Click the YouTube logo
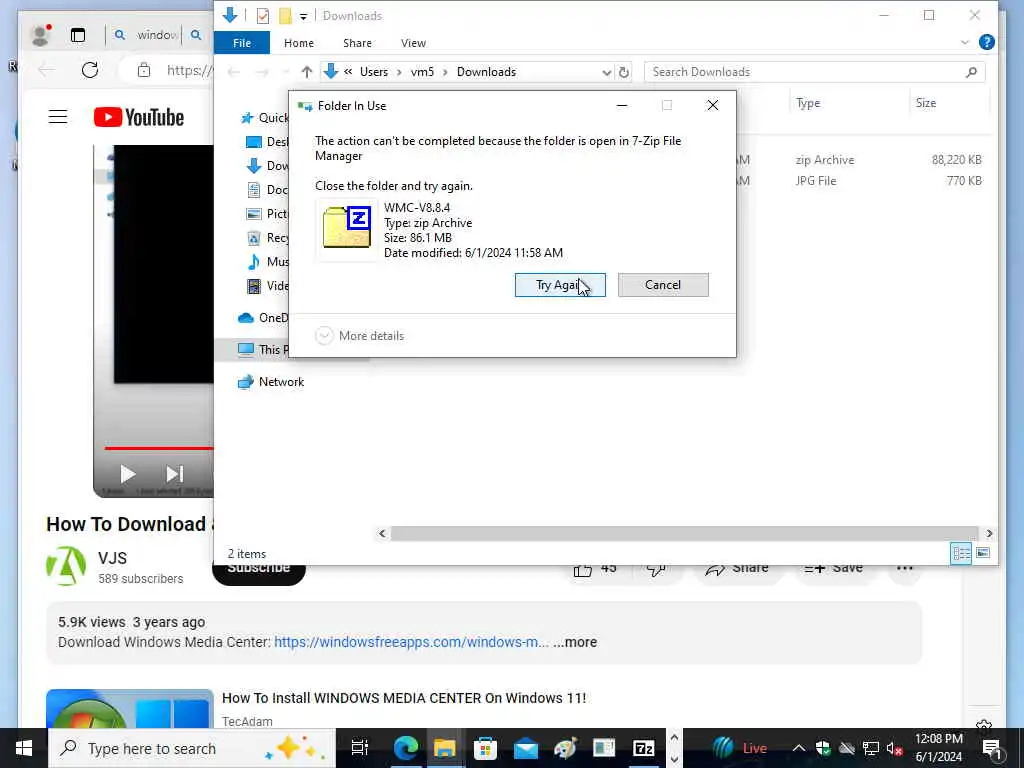The height and width of the screenshot is (768, 1024). coord(139,118)
